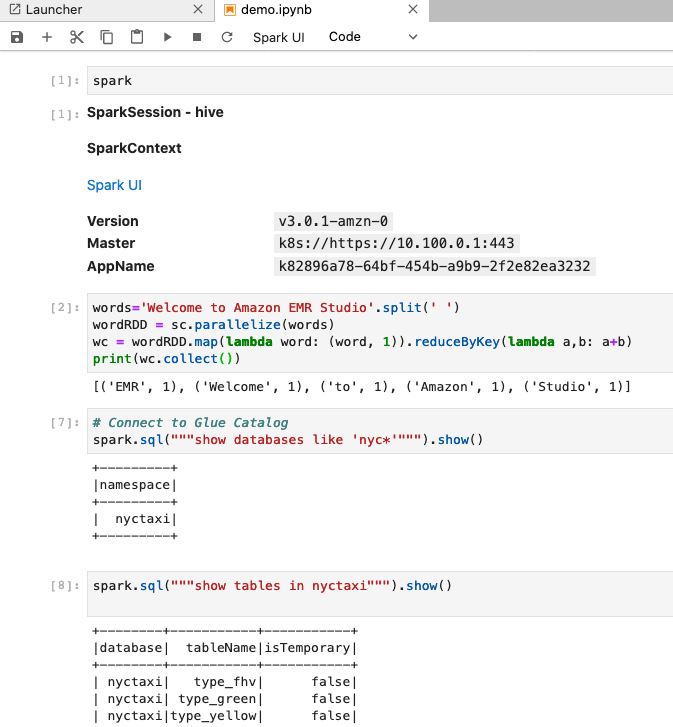Click the notebook icon on the demo.ipynb tab
The height and width of the screenshot is (727, 673).
(x=229, y=10)
